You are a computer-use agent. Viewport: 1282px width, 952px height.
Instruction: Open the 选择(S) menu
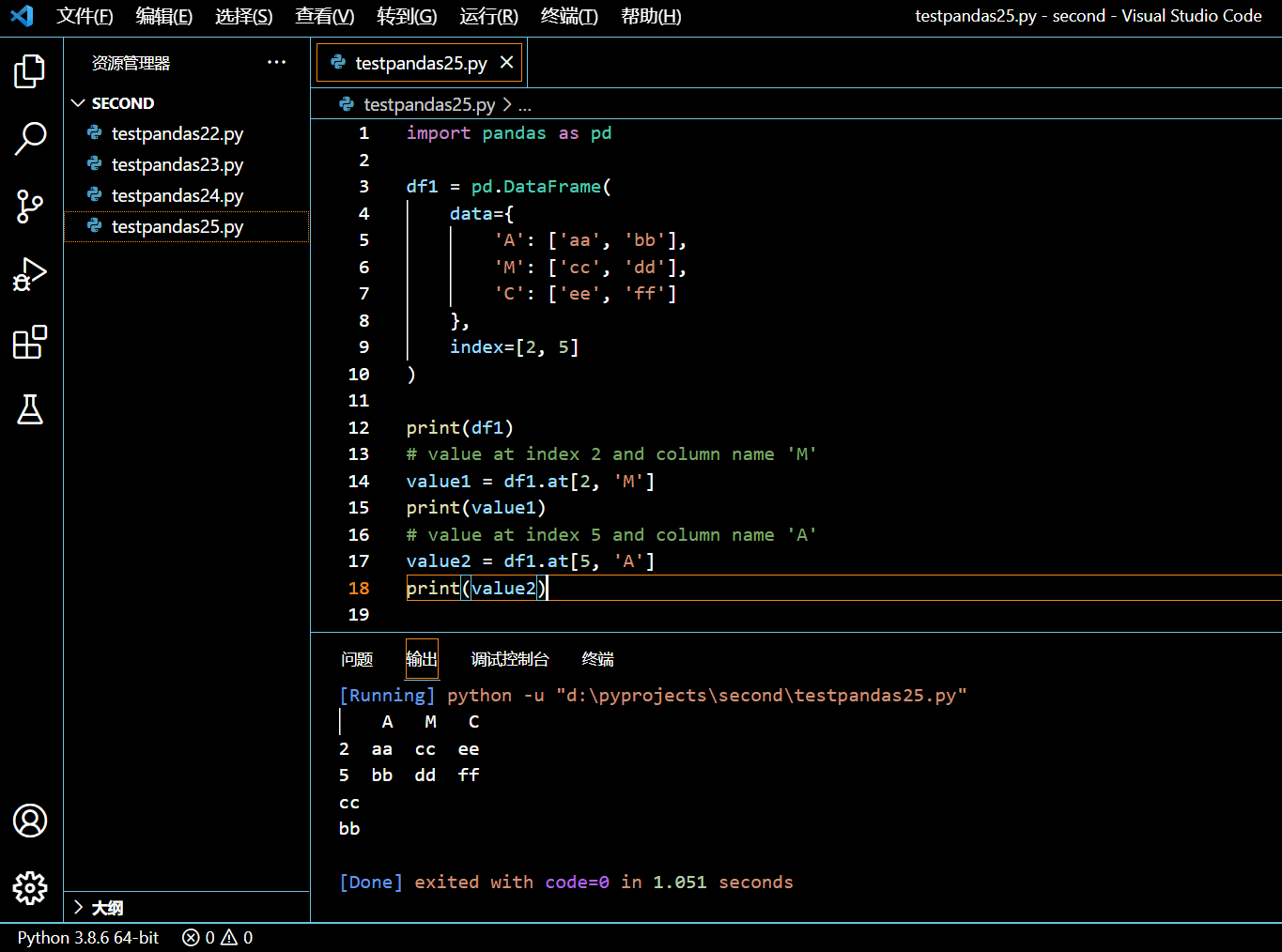243,16
